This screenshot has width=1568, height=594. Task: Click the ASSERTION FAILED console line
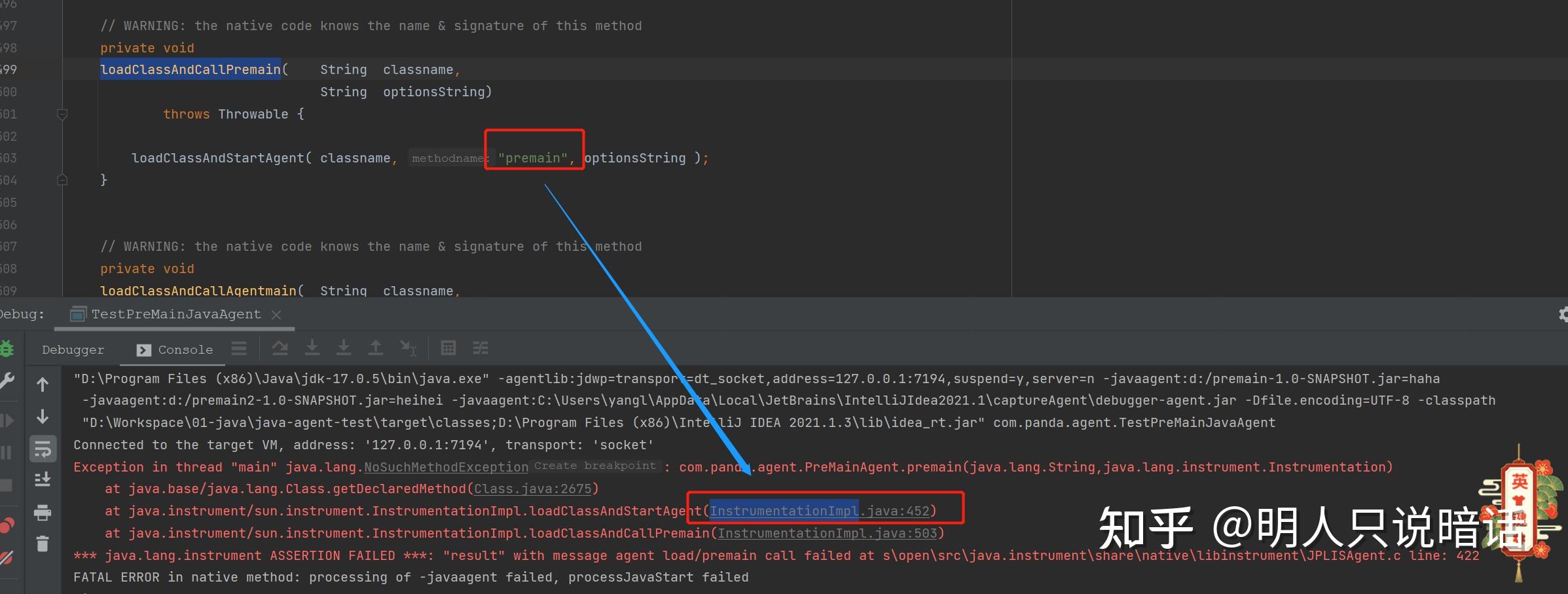[776, 555]
